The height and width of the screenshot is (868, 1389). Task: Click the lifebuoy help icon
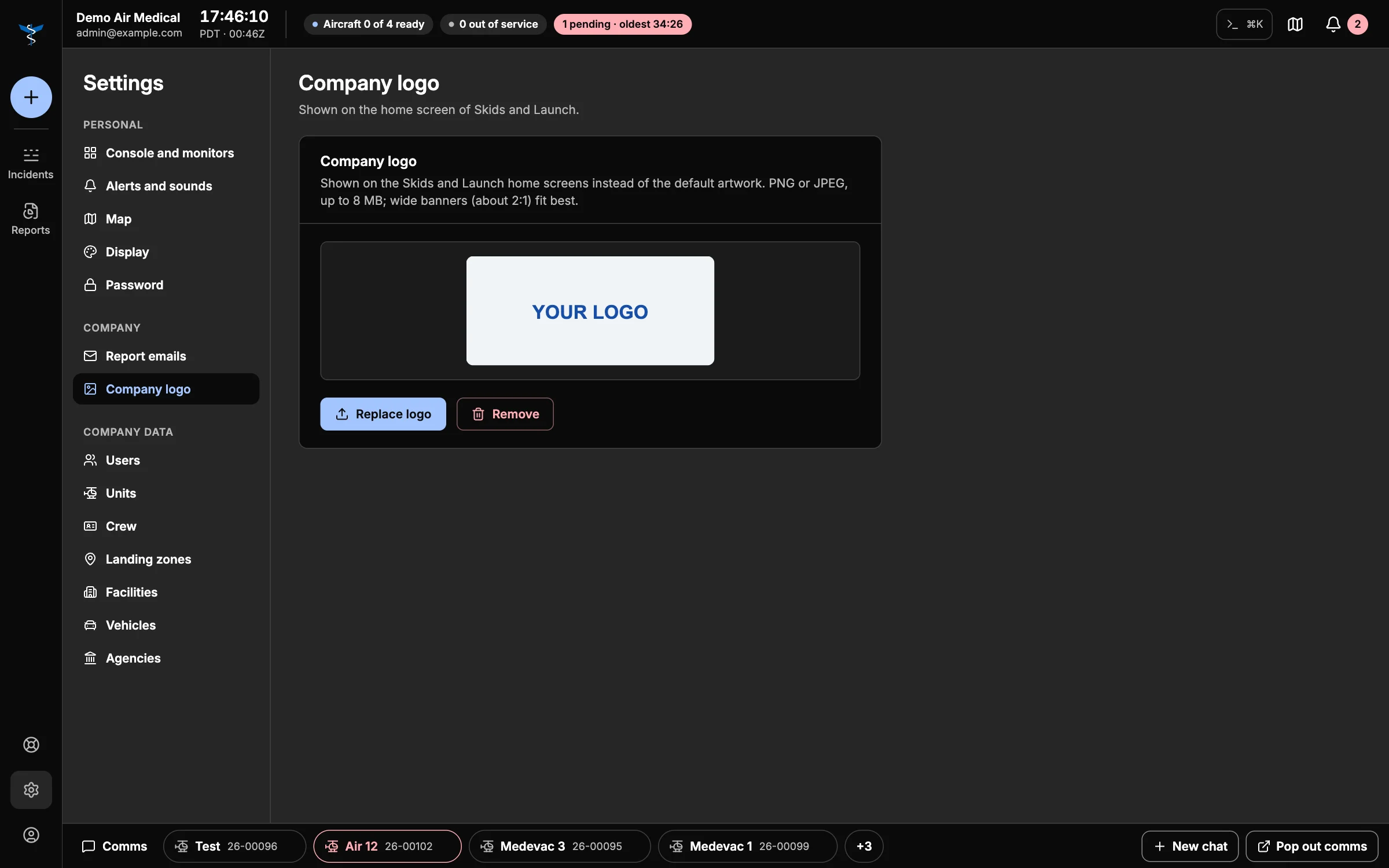point(31,745)
